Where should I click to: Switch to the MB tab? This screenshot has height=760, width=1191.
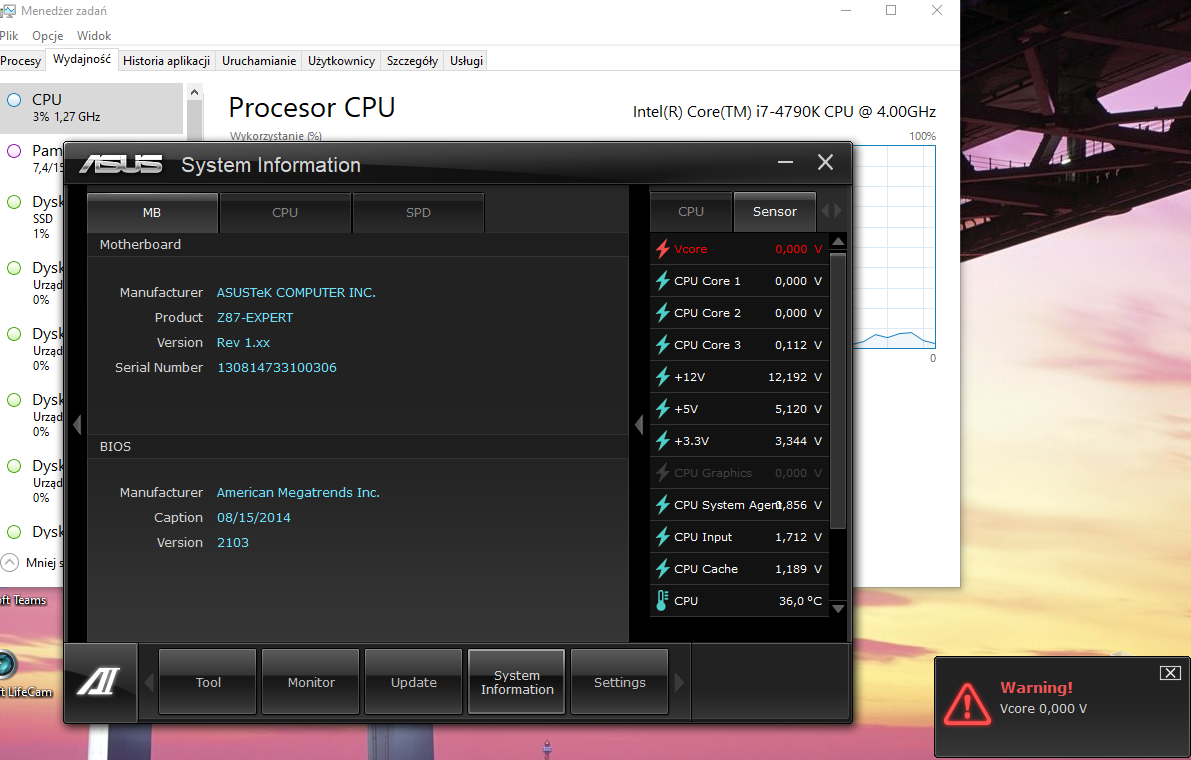(x=153, y=213)
